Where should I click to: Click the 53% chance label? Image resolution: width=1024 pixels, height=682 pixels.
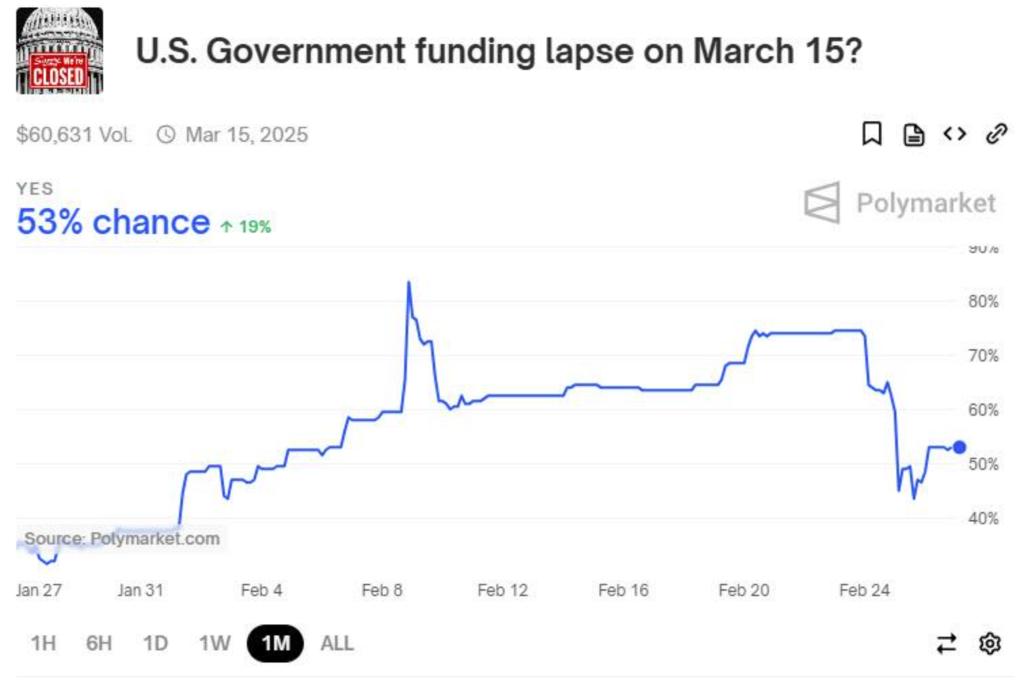coord(113,222)
